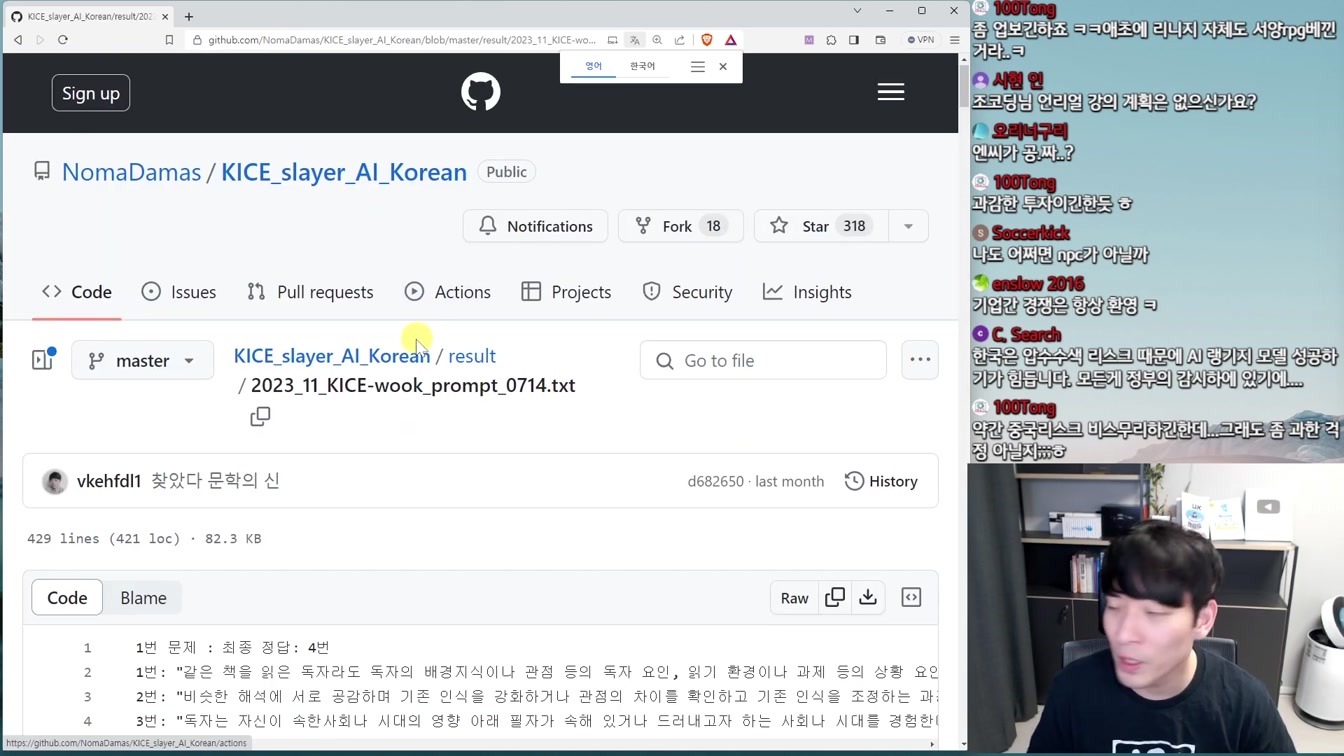The height and width of the screenshot is (756, 1344).
Task: Click the vkehfdl1 author avatar
Action: tap(55, 481)
